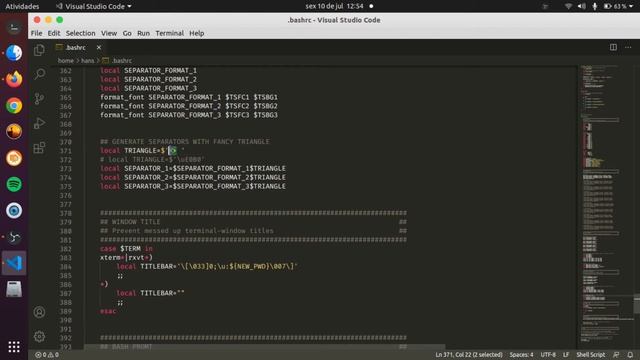Open the View menu
This screenshot has width=640, height=360.
[x=109, y=33]
